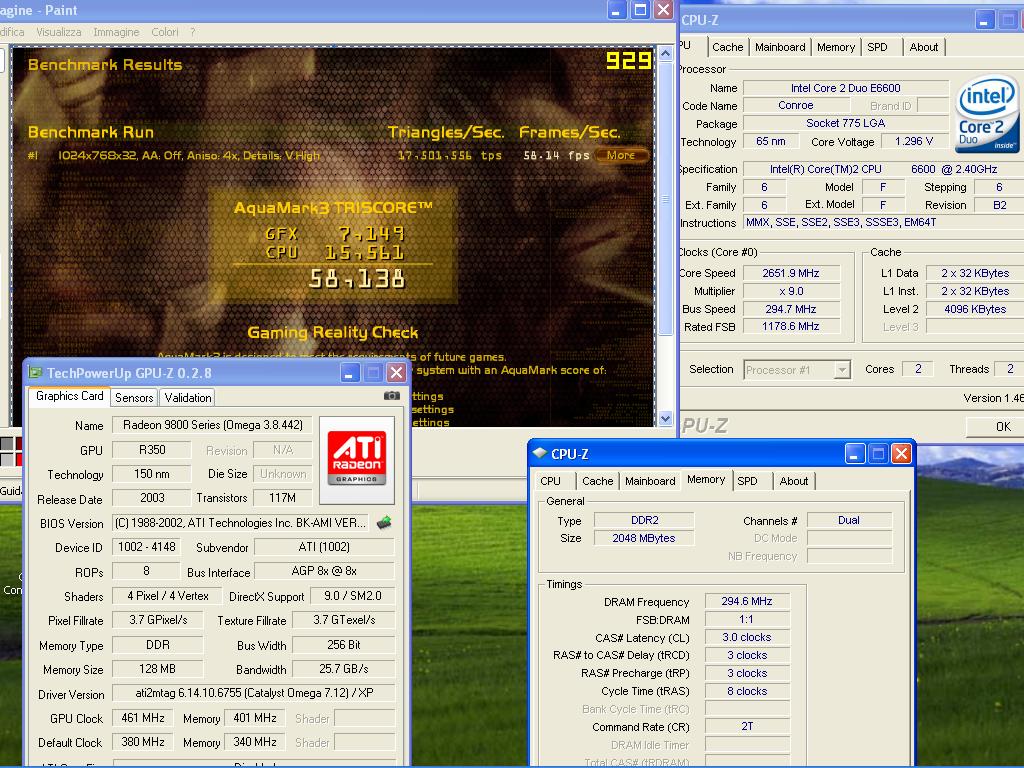This screenshot has height=768, width=1024.
Task: Close the Paint window
Action: pos(664,9)
